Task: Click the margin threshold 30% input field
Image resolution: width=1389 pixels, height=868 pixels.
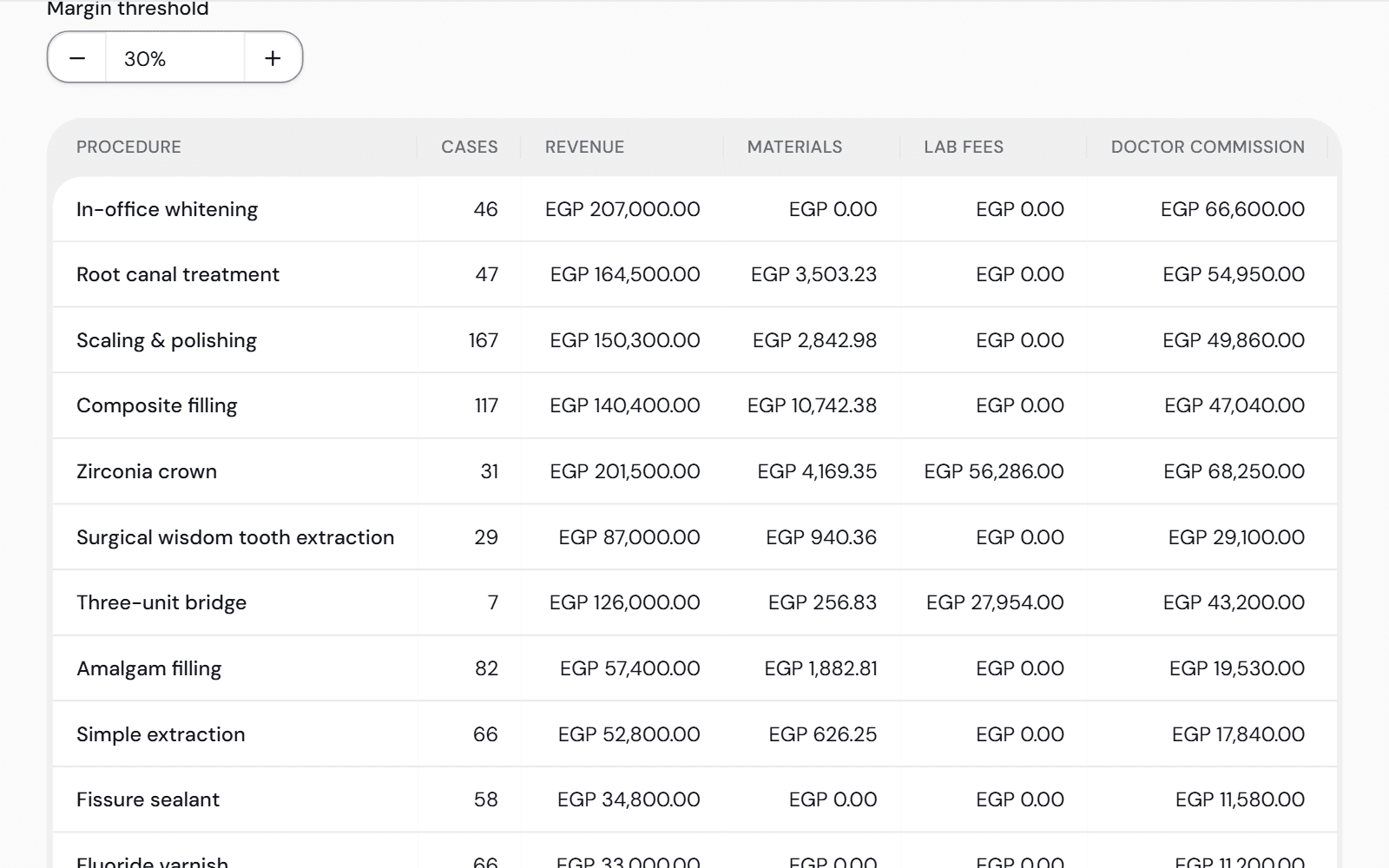Action: click(174, 58)
